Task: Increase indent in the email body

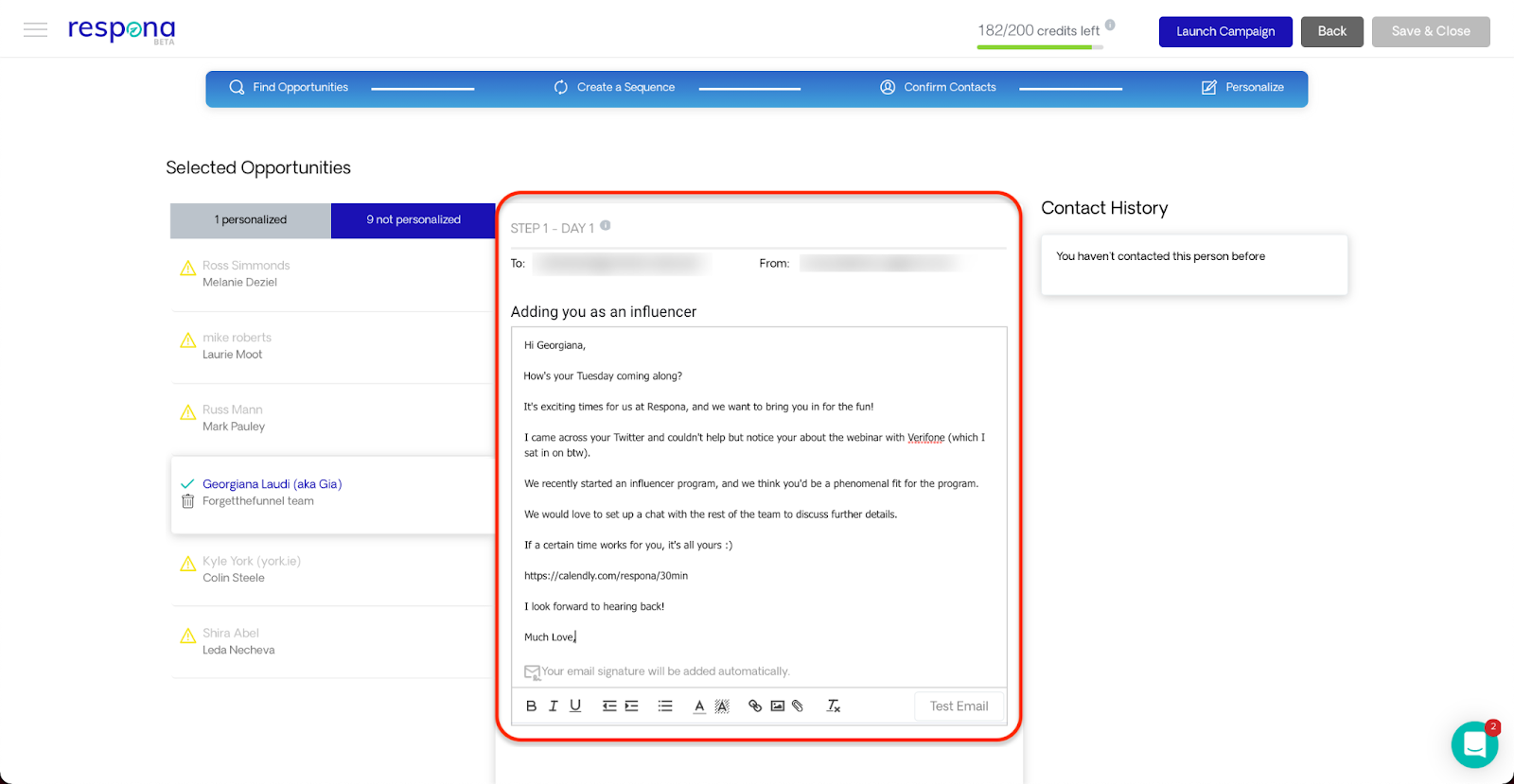Action: 632,706
